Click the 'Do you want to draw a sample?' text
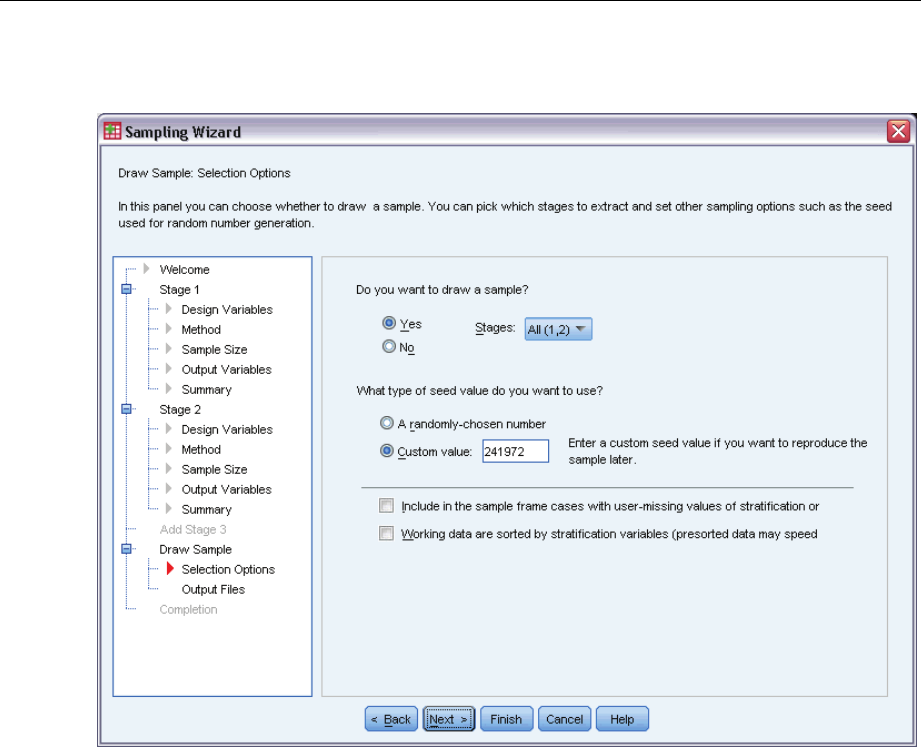This screenshot has height=747, width=921. click(442, 290)
